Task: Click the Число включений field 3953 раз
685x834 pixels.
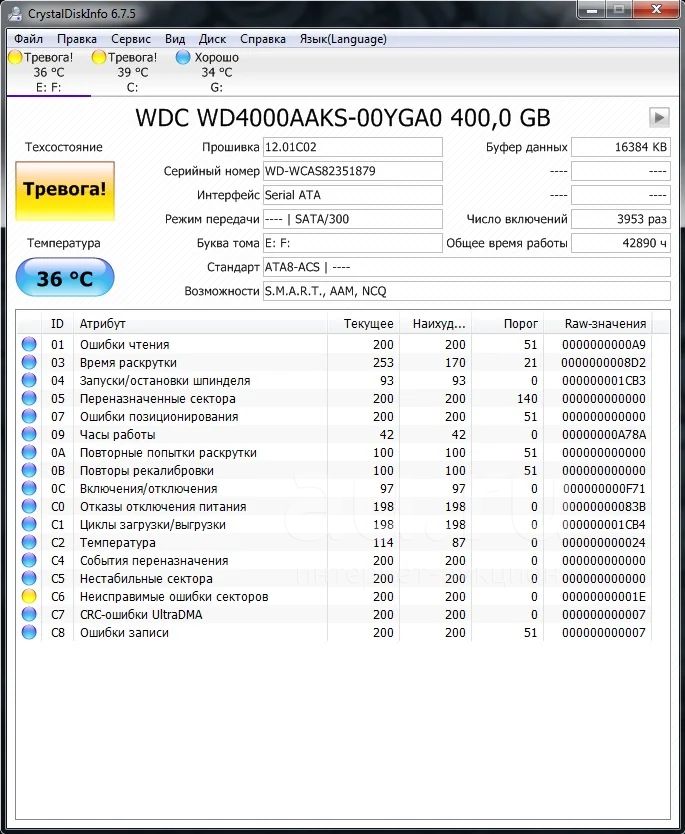Action: (x=621, y=219)
